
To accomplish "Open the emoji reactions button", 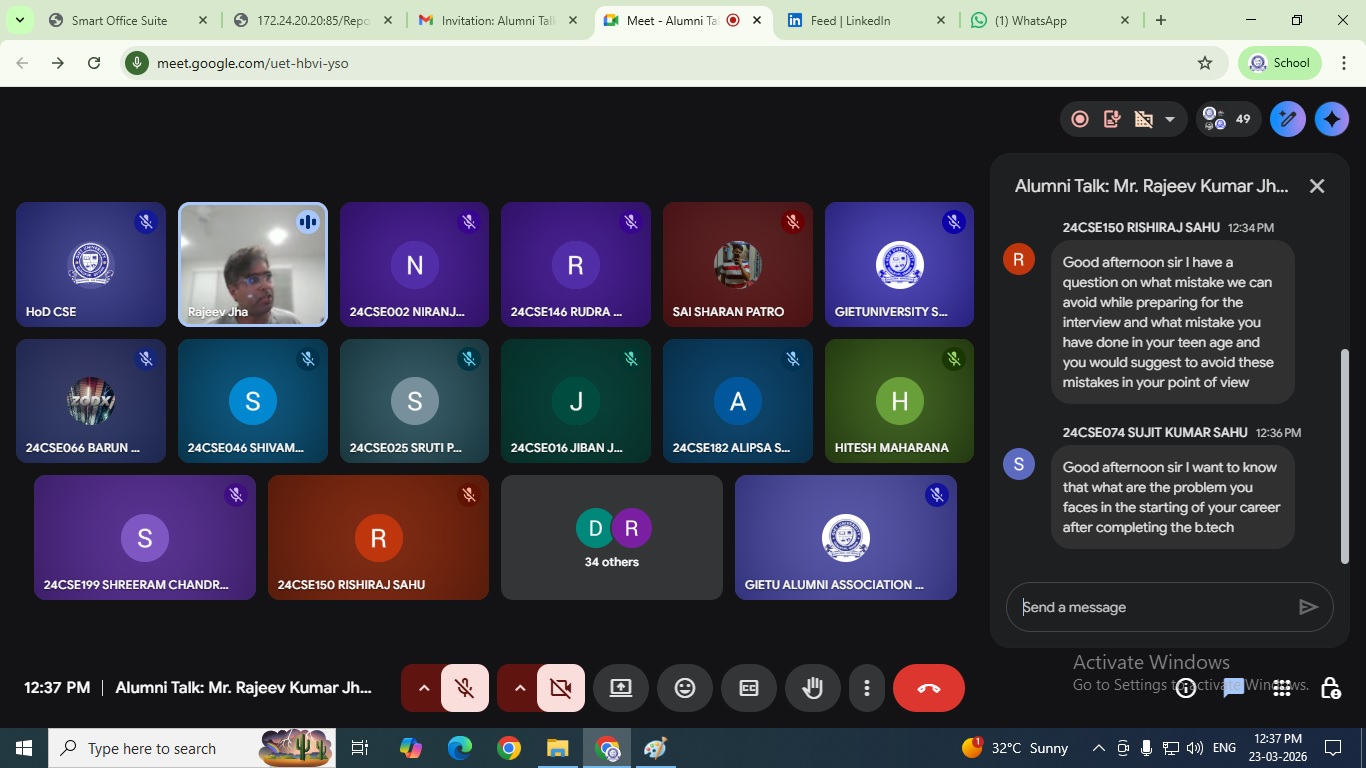I will (x=685, y=688).
